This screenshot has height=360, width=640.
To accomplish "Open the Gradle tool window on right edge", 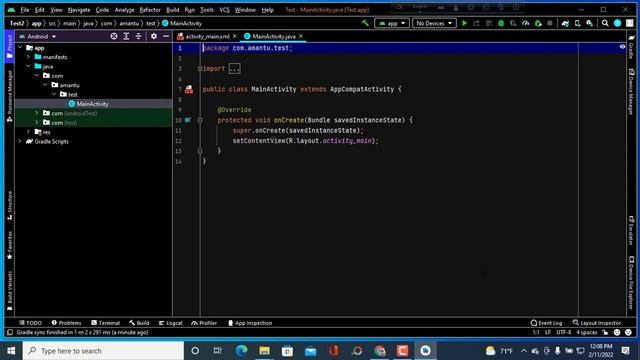I will pyautogui.click(x=631, y=47).
